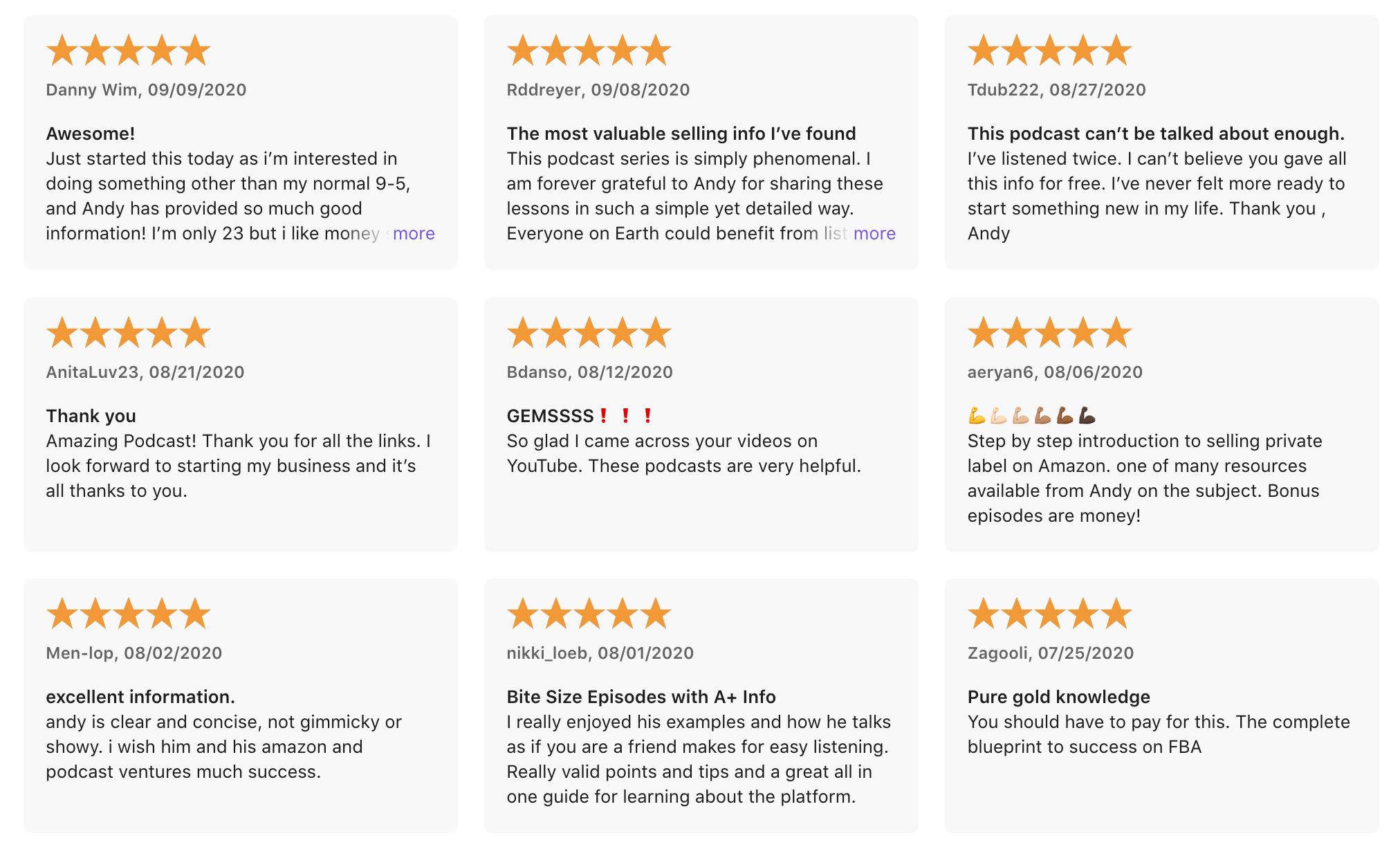Click 'Bite Size Episodes with A+ Info' heading

[641, 697]
